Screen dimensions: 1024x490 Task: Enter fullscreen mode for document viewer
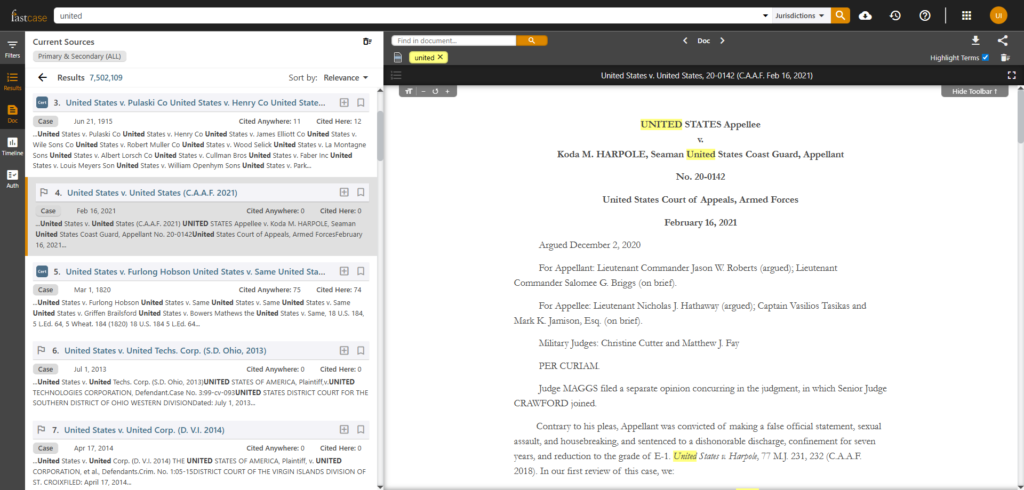point(1011,75)
